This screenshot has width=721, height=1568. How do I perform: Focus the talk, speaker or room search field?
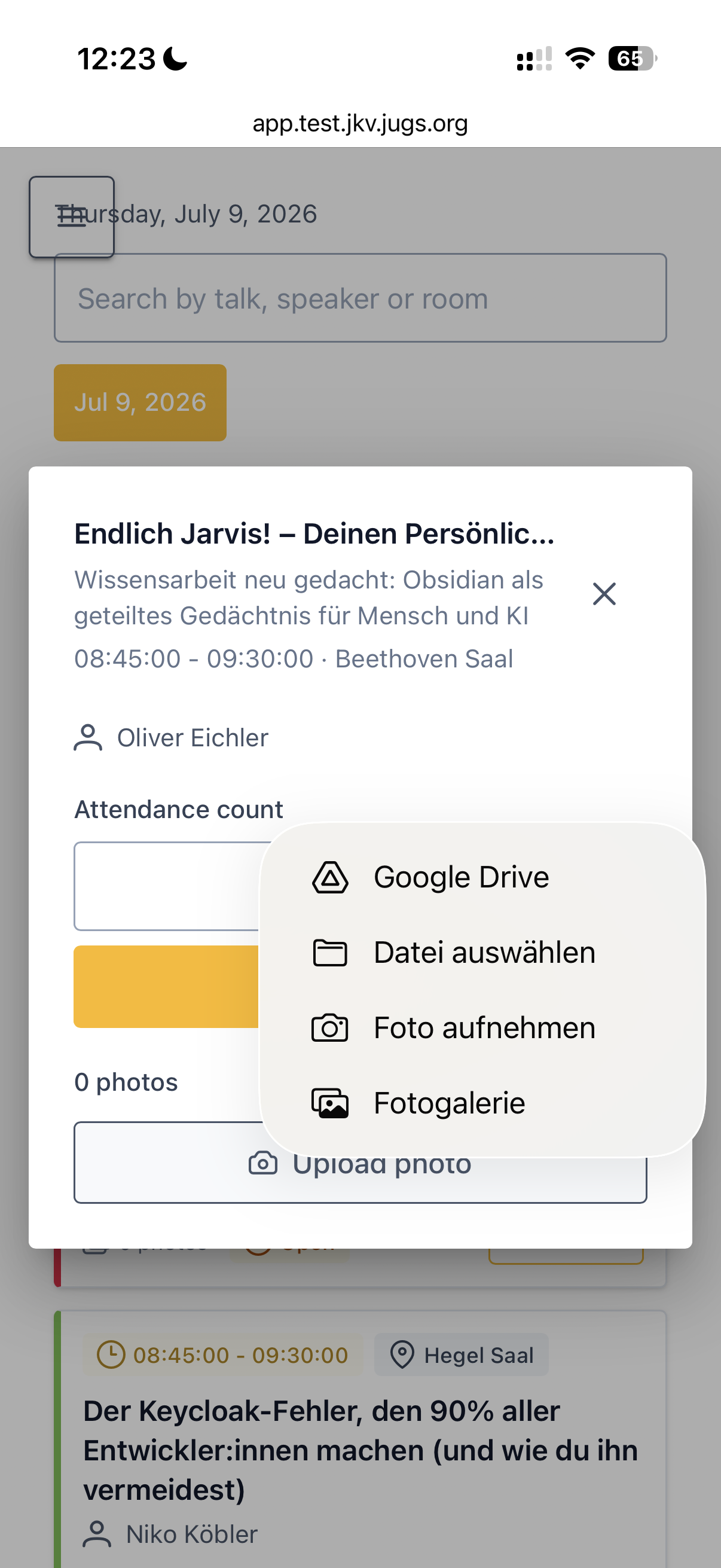[x=360, y=298]
